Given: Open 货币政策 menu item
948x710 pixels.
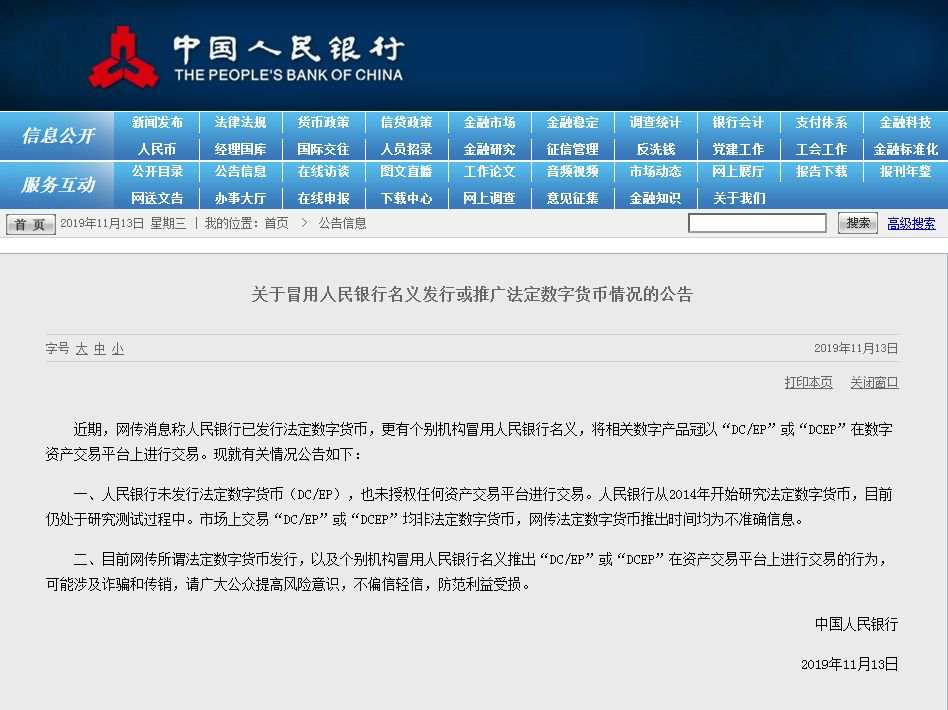Looking at the screenshot, I should point(323,122).
